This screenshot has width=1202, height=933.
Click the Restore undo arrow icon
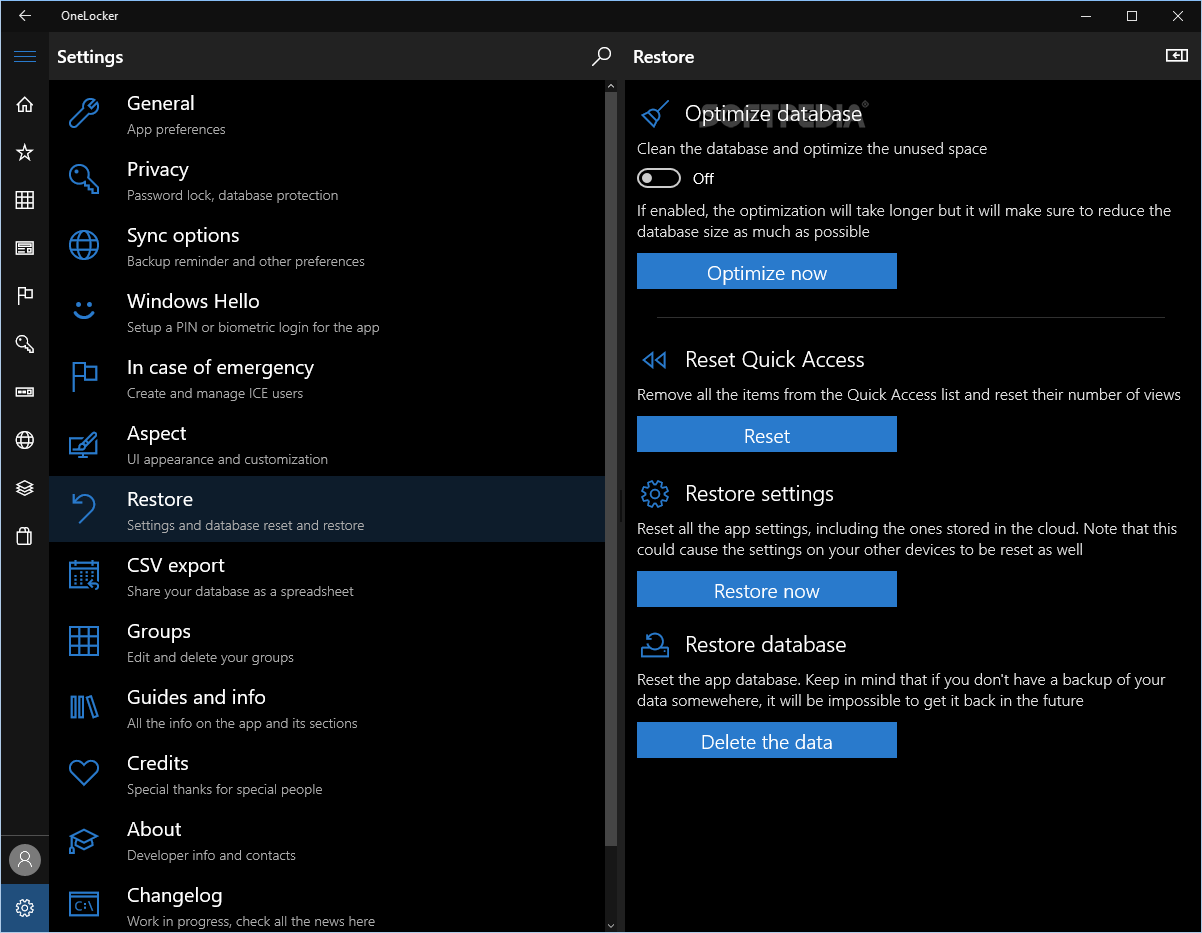click(84, 509)
